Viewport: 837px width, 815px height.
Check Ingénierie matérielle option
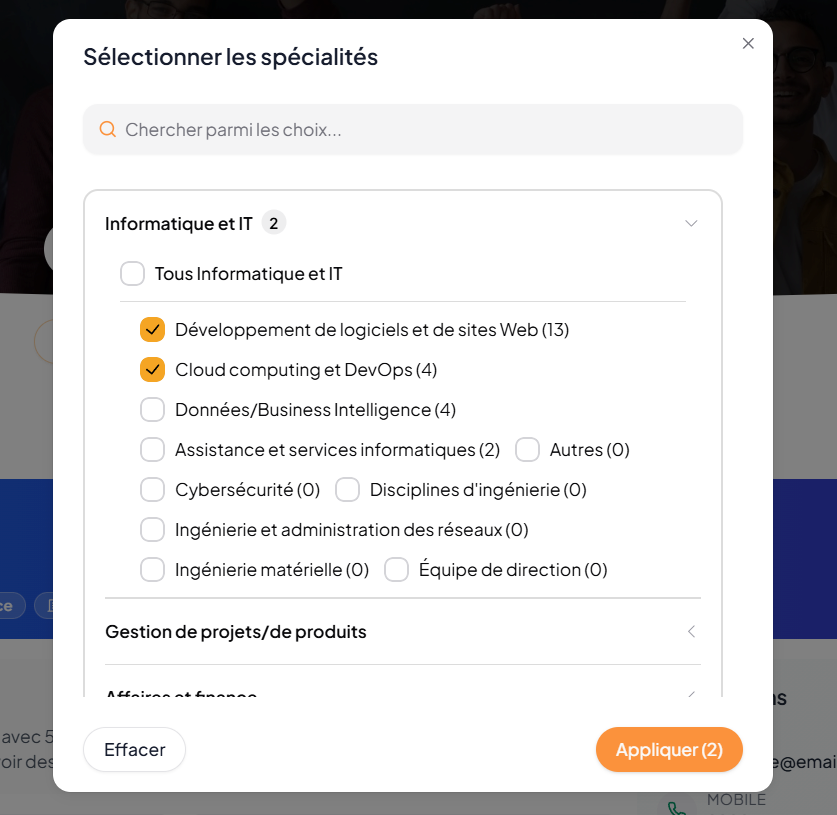coord(152,570)
